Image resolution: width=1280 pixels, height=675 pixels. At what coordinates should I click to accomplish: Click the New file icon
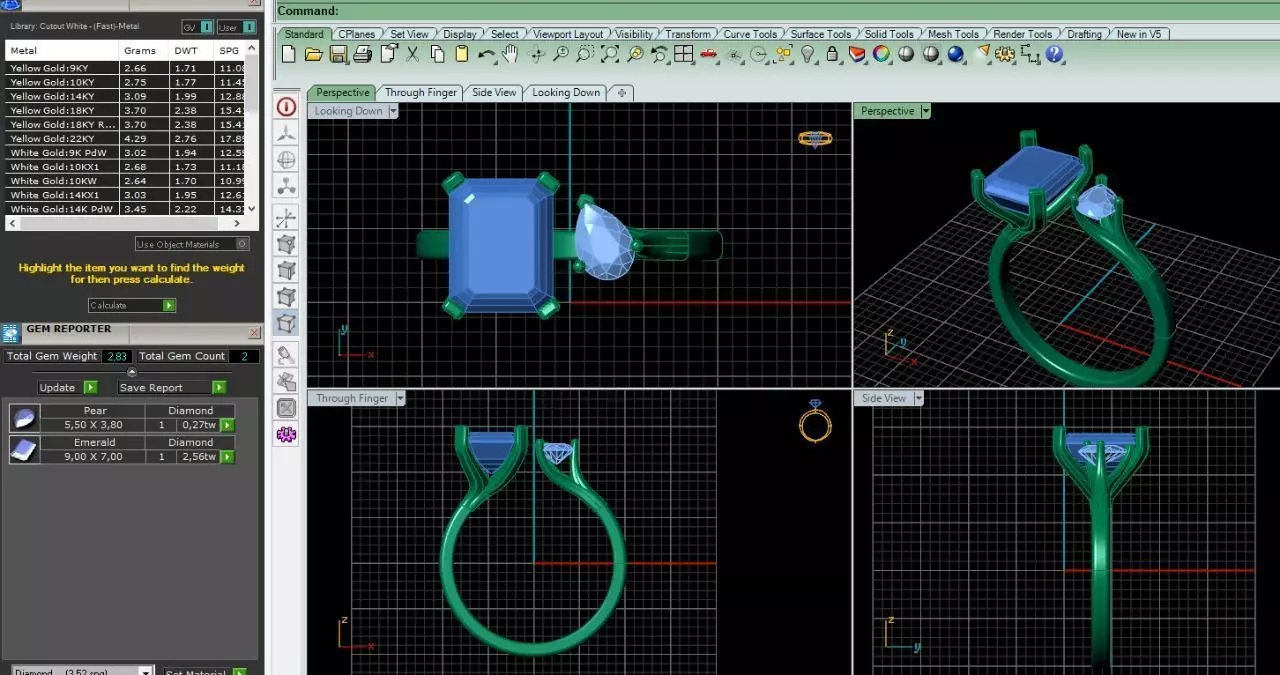click(x=289, y=54)
